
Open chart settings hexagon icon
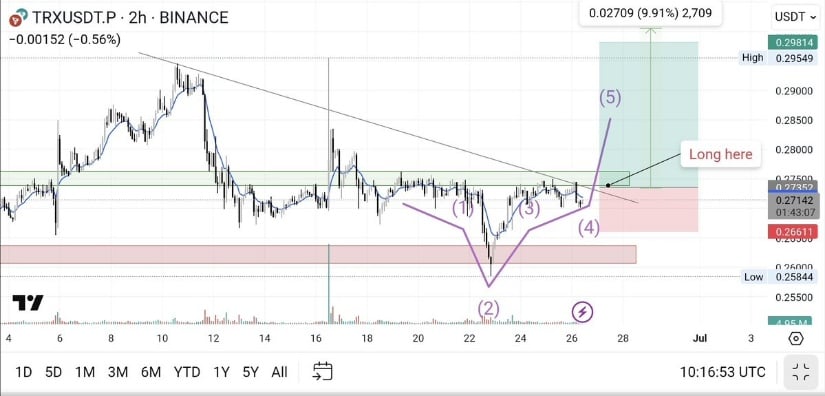coord(796,338)
